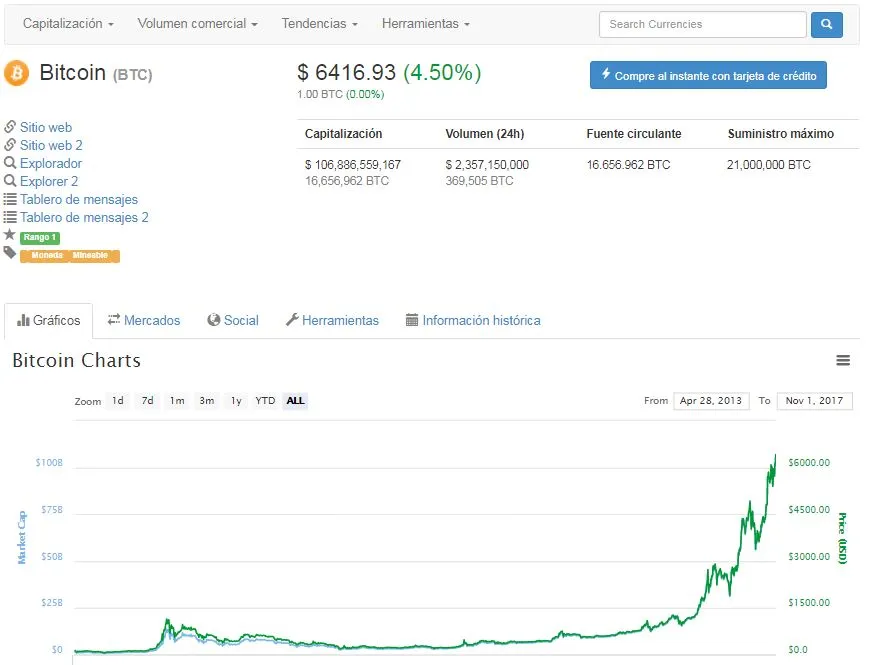Click the list icon beside Tablero de mensajes
The image size is (885, 665).
tap(10, 199)
